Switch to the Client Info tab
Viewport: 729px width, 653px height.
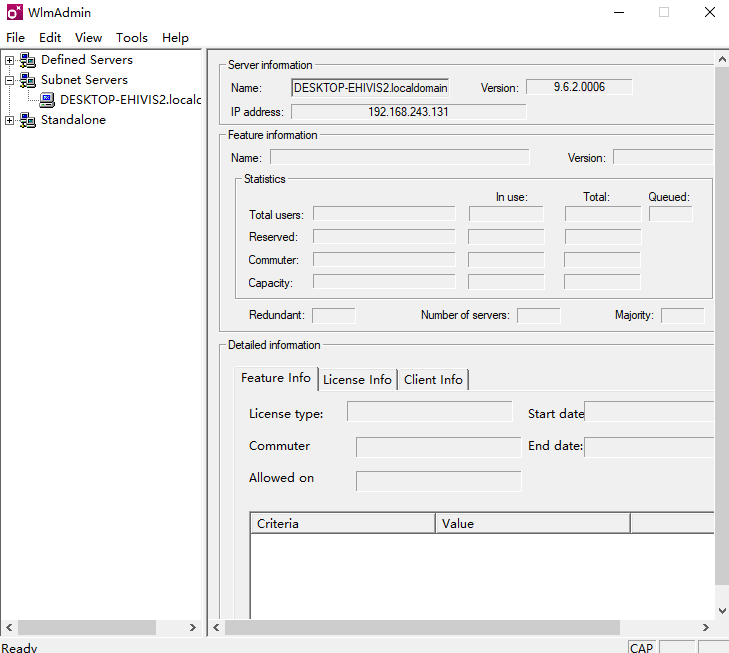(433, 380)
